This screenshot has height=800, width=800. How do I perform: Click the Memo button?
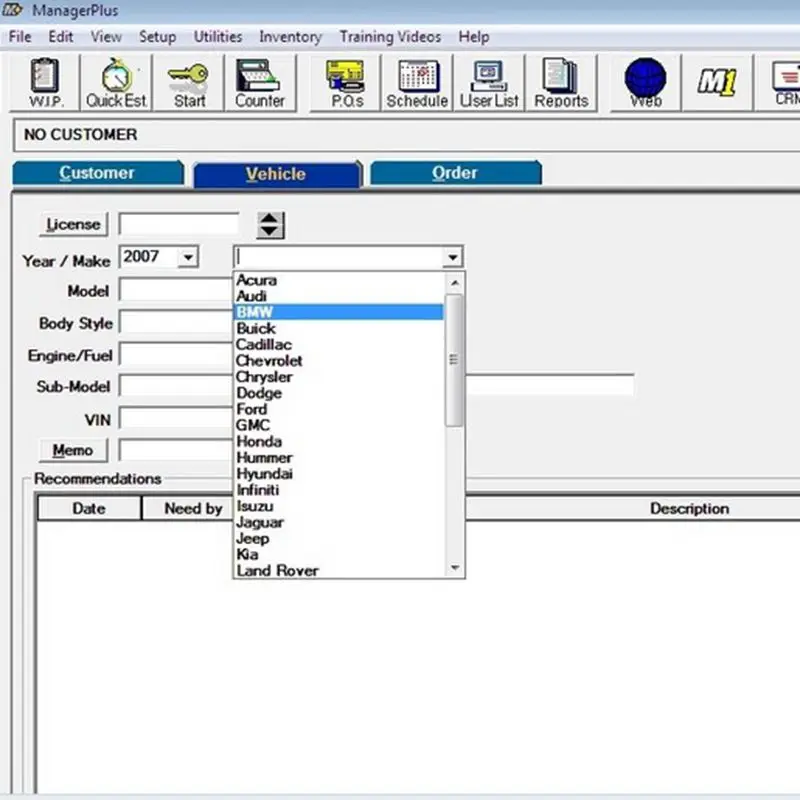[x=73, y=451]
